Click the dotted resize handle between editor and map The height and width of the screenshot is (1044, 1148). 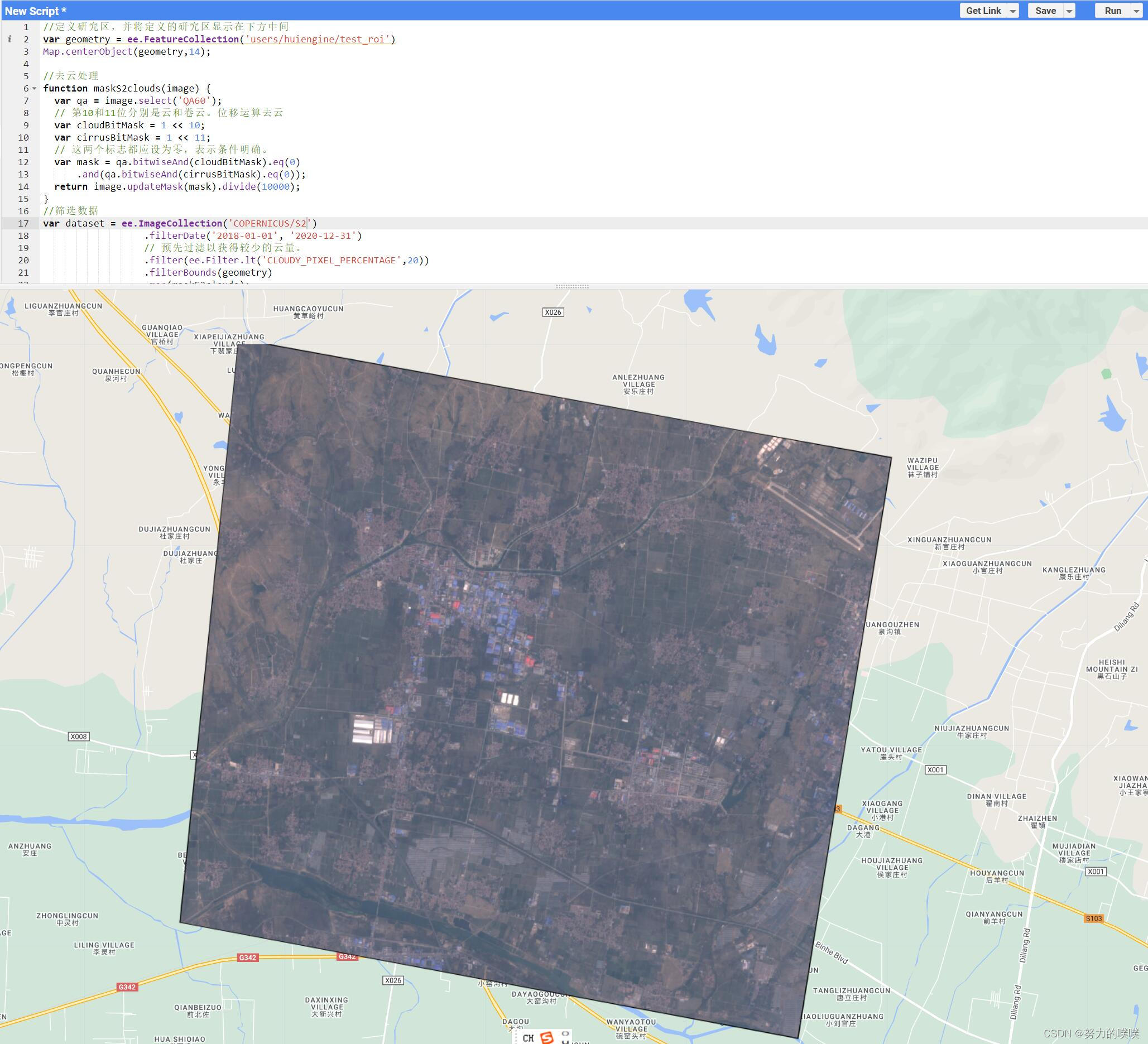pyautogui.click(x=572, y=286)
